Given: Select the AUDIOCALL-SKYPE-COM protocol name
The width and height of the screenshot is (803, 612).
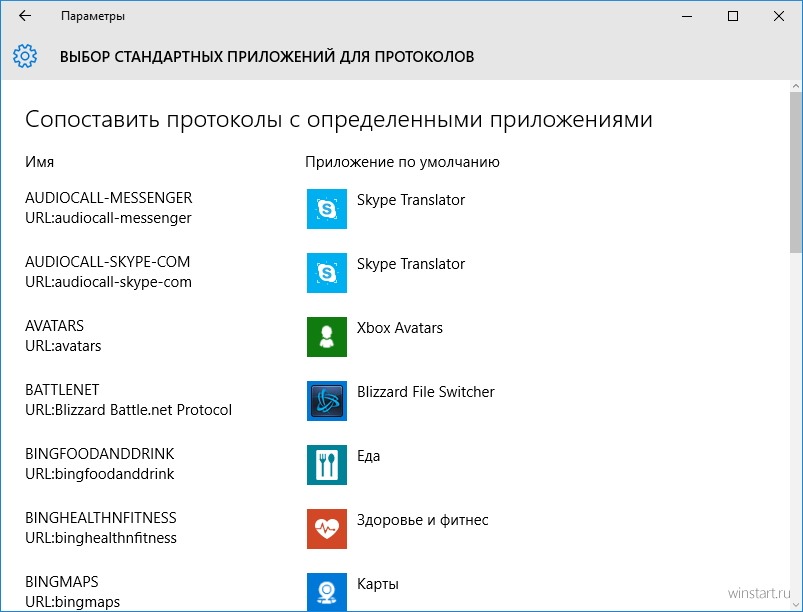Looking at the screenshot, I should click(x=108, y=262).
